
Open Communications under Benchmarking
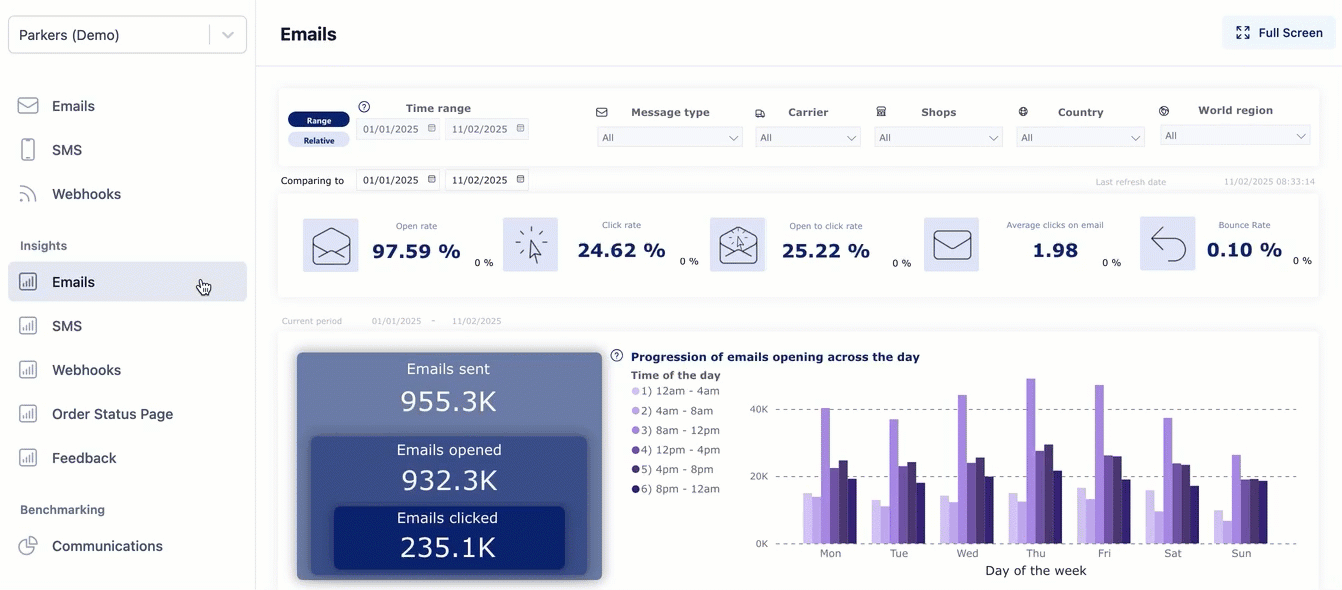[x=107, y=545]
